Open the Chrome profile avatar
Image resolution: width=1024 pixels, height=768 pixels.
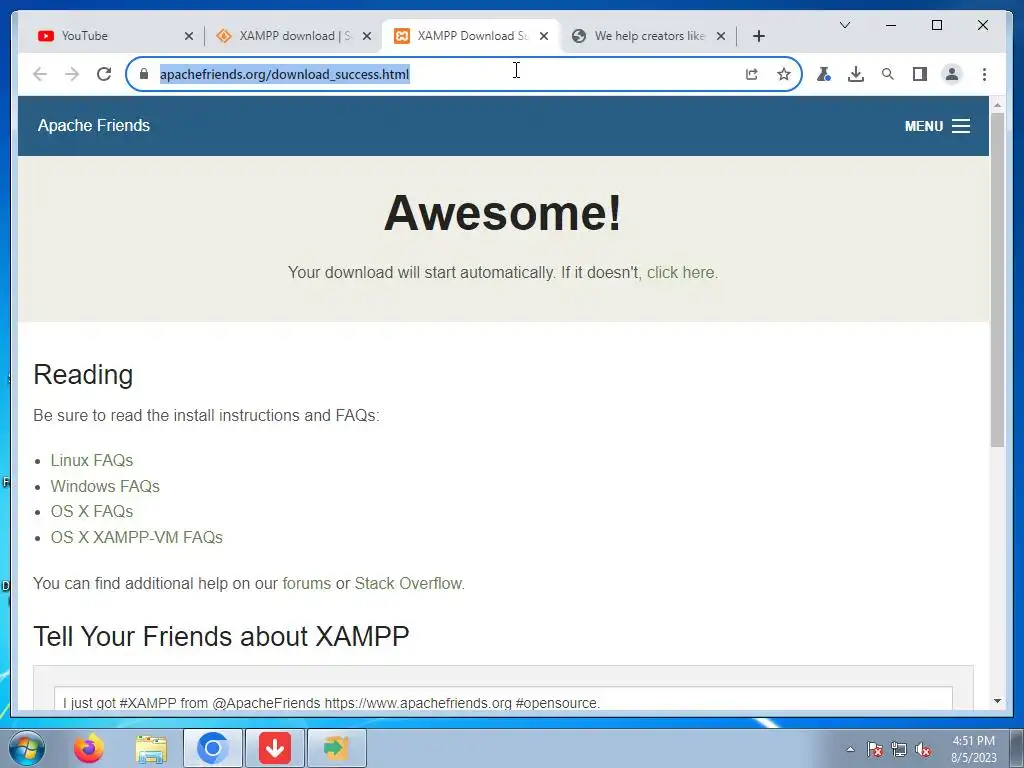(952, 74)
